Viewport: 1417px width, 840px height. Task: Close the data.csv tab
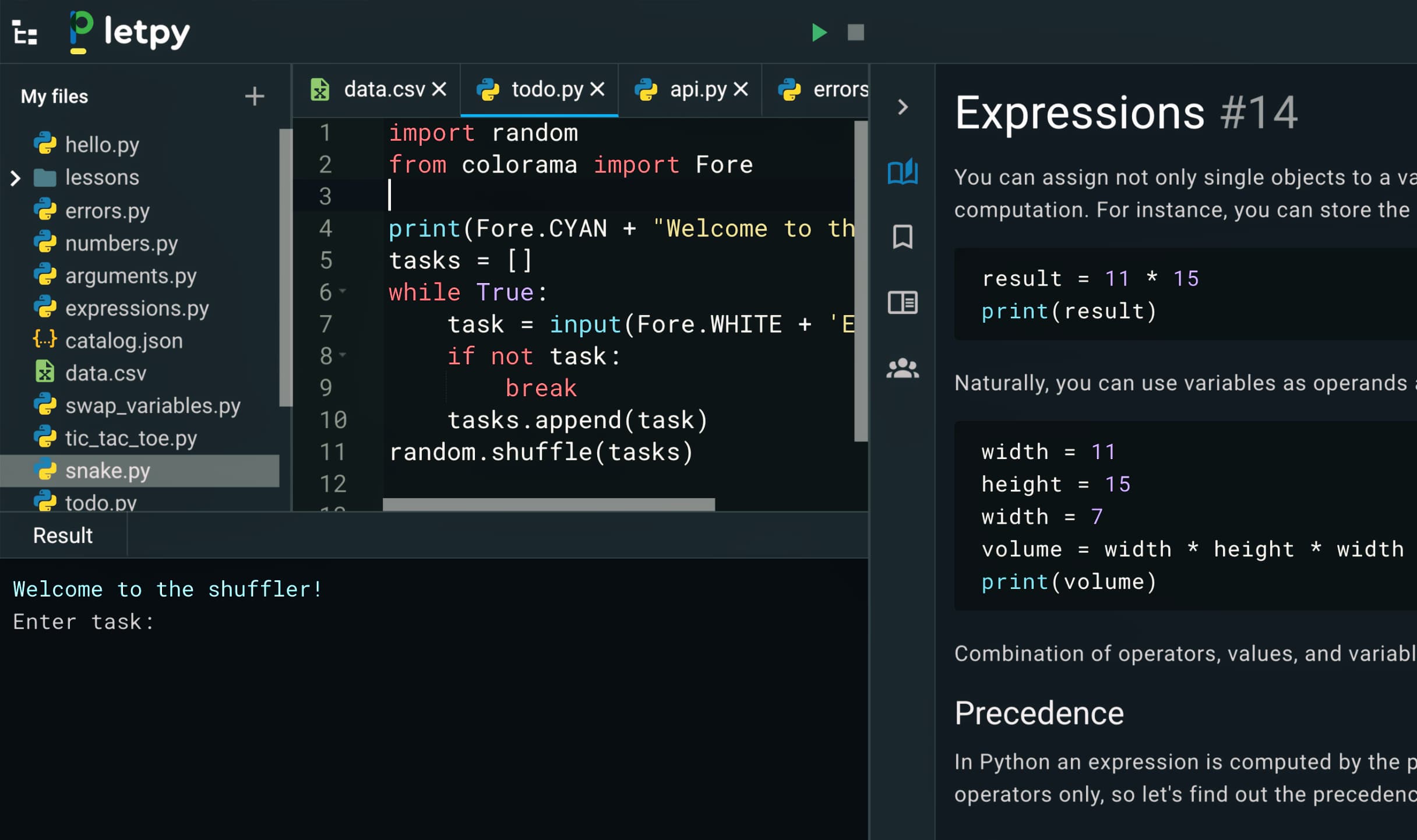click(439, 90)
